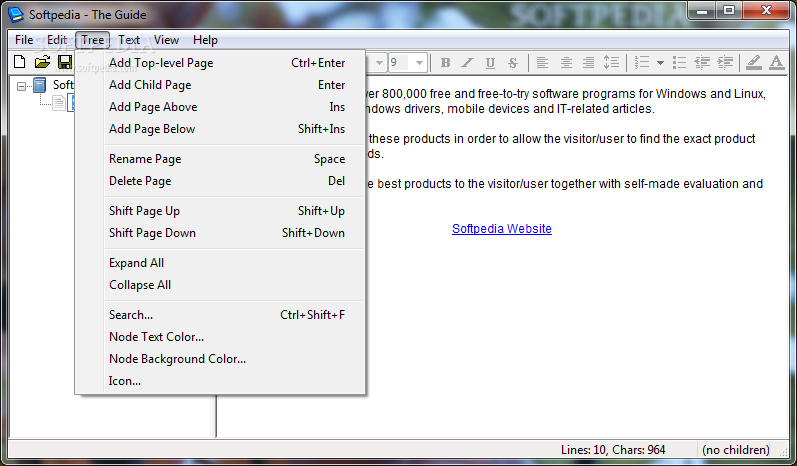Viewport: 797px width, 466px height.
Task: Choose Delete Page
Action: pos(220,181)
